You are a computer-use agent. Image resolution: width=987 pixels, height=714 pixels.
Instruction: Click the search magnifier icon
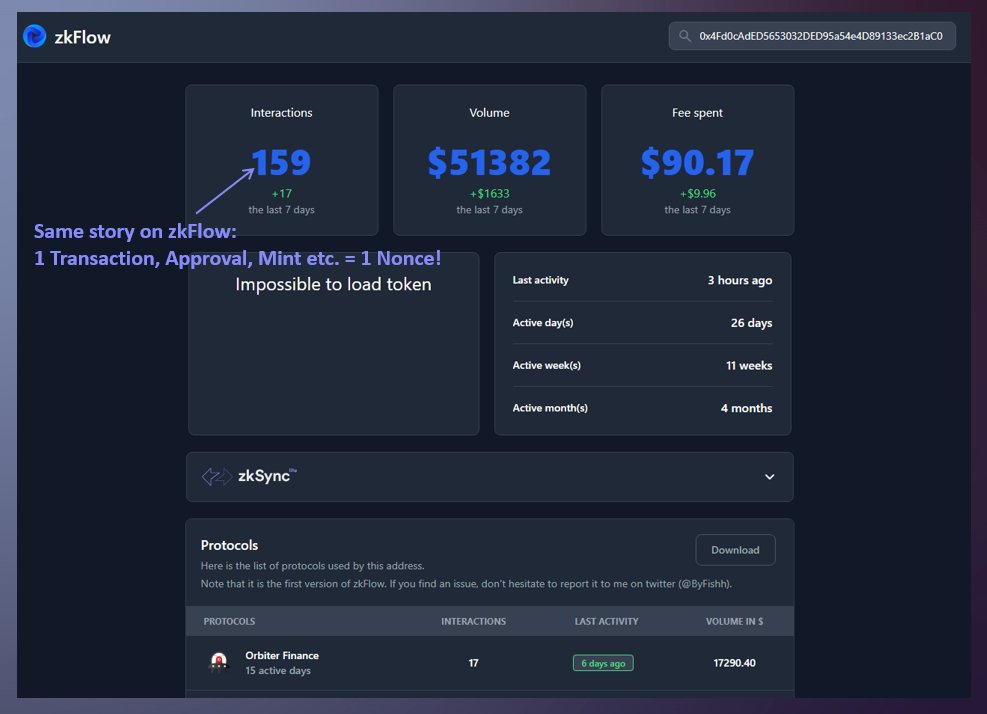(x=684, y=36)
